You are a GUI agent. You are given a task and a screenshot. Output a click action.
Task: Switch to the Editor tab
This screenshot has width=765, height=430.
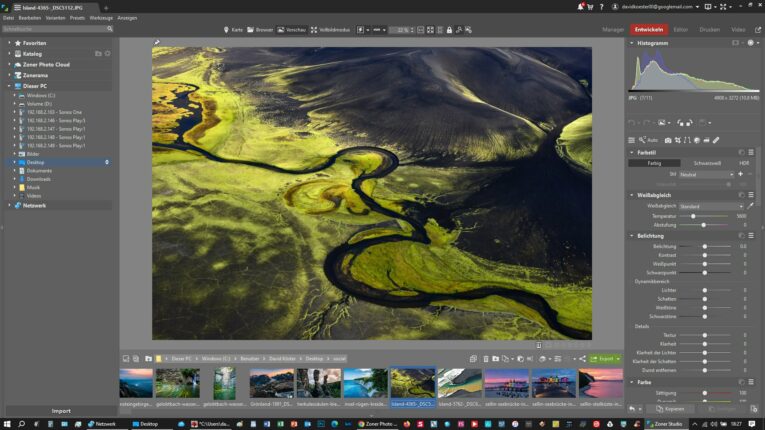point(680,30)
